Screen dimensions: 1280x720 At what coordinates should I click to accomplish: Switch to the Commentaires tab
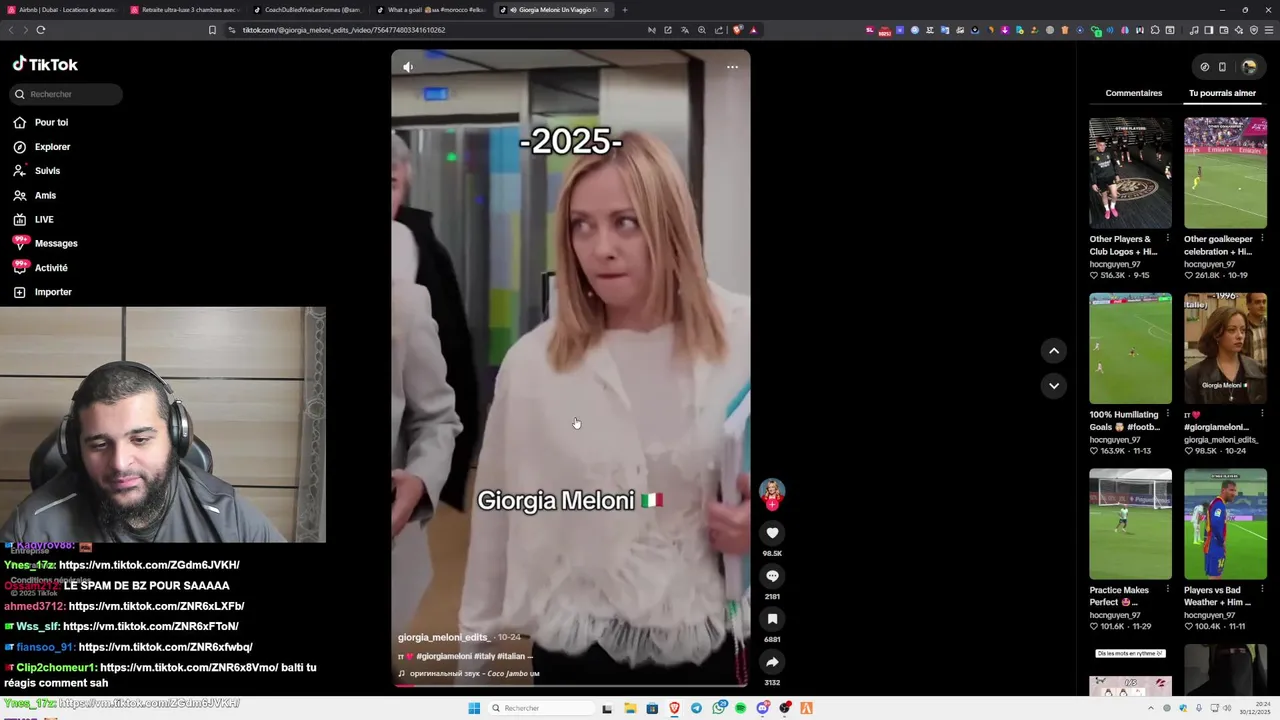[x=1133, y=93]
